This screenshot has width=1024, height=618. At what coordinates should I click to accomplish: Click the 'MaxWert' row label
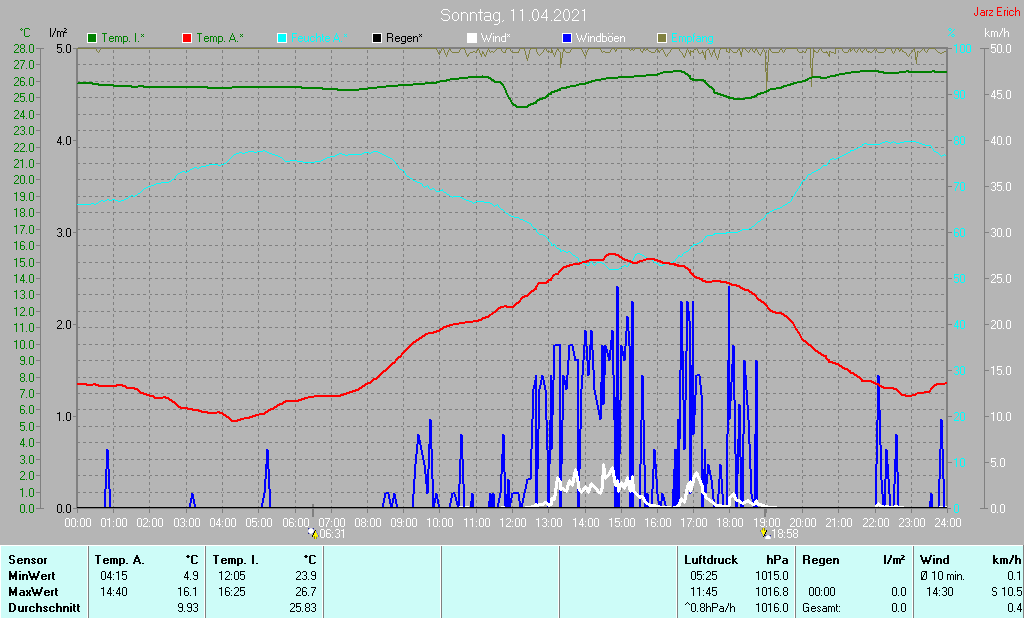point(33,592)
